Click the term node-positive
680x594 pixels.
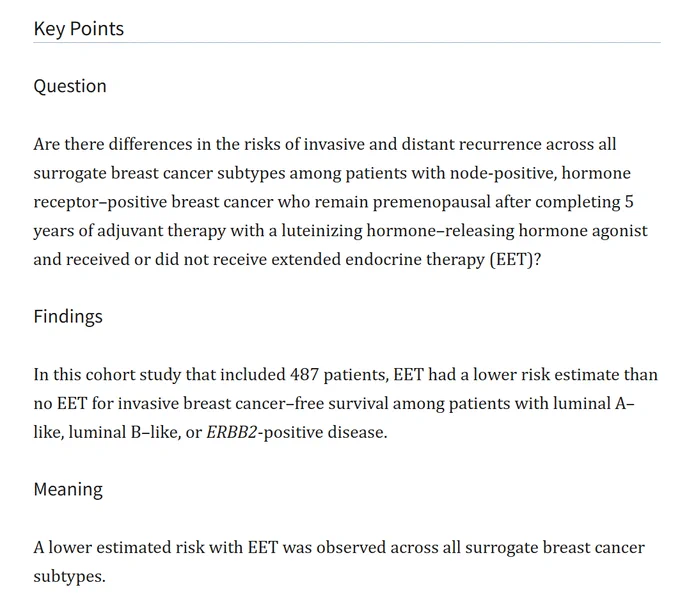point(503,173)
